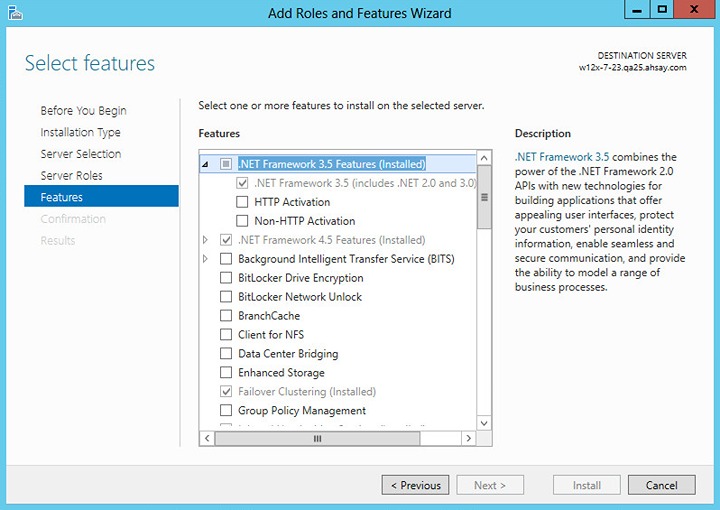Tick the Group Policy Management checkbox

pyautogui.click(x=226, y=411)
